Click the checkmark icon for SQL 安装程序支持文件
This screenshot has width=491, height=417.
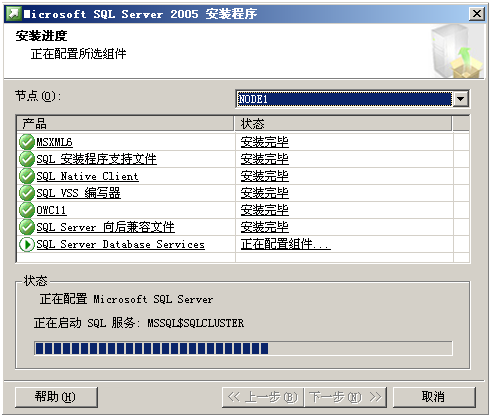pyautogui.click(x=27, y=159)
